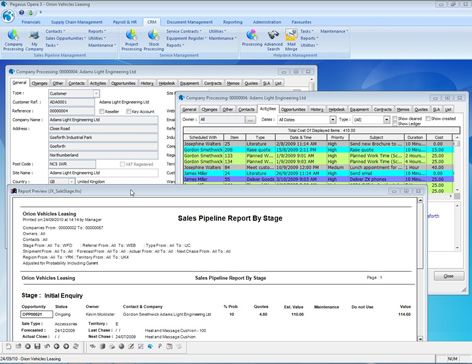Click the Report Preview window title icon
This screenshot has width=472, height=364.
click(14, 191)
